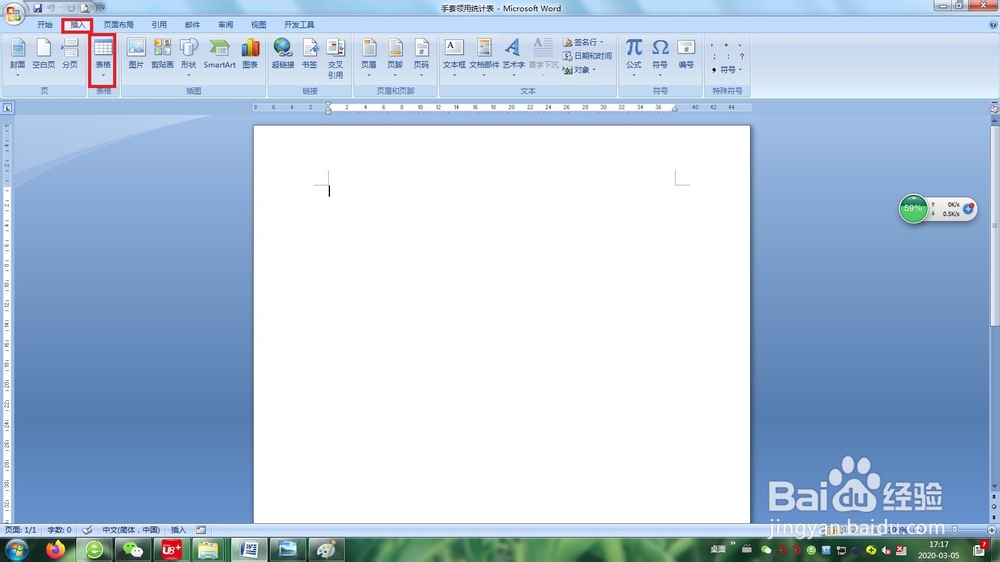1000x562 pixels.
Task: Open Firefox from the taskbar
Action: tap(55, 549)
